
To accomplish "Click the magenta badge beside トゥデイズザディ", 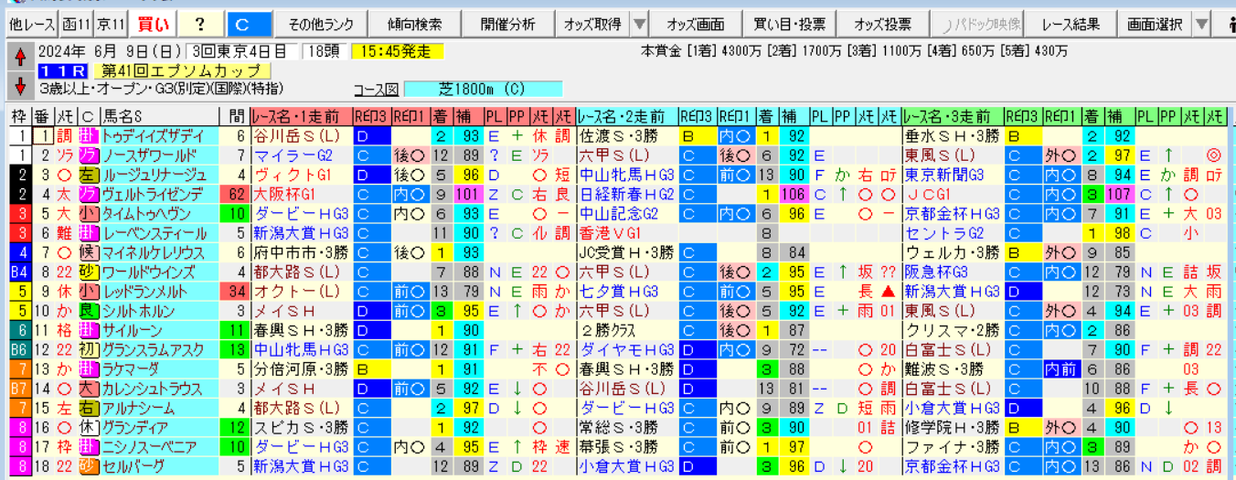I will [x=87, y=135].
